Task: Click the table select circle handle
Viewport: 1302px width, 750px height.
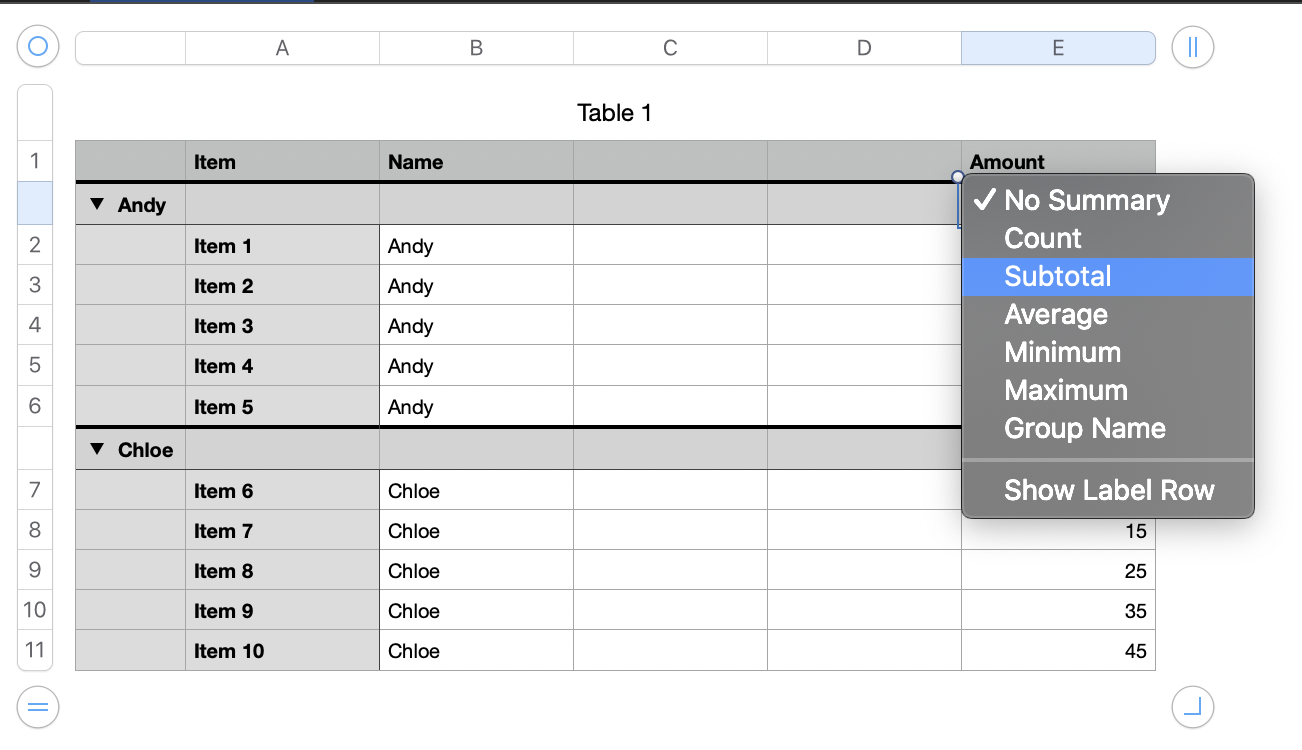Action: click(x=38, y=47)
